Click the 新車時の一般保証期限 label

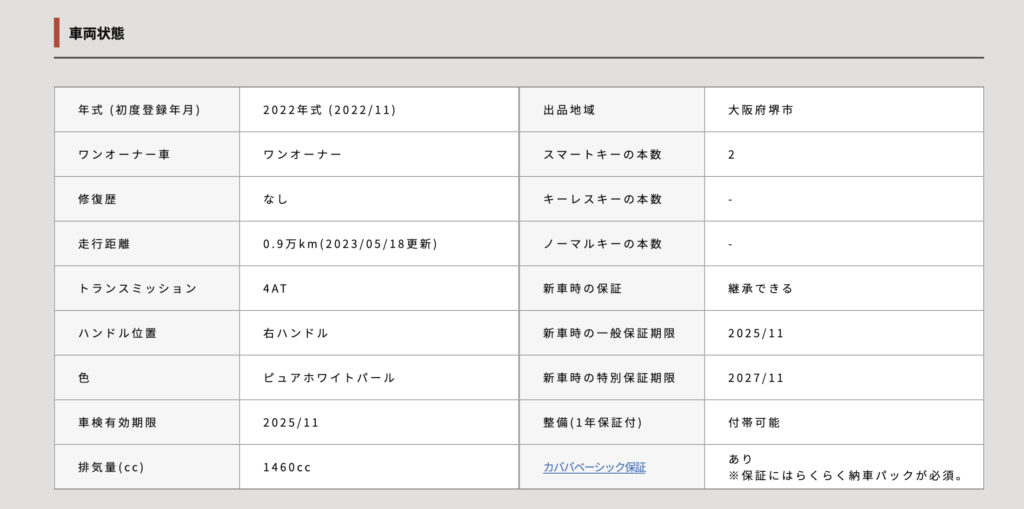[x=608, y=333]
